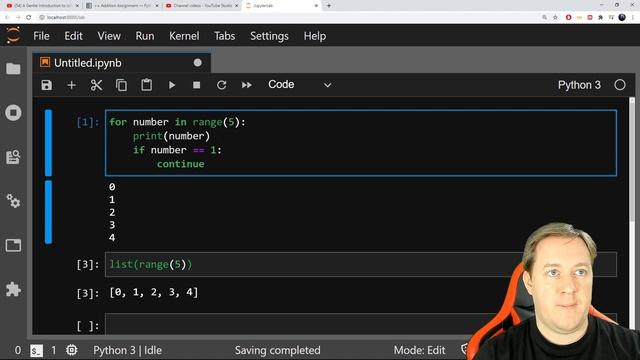Image resolution: width=640 pixels, height=360 pixels.
Task: Click the 'continue' keyword in code
Action: coord(180,164)
